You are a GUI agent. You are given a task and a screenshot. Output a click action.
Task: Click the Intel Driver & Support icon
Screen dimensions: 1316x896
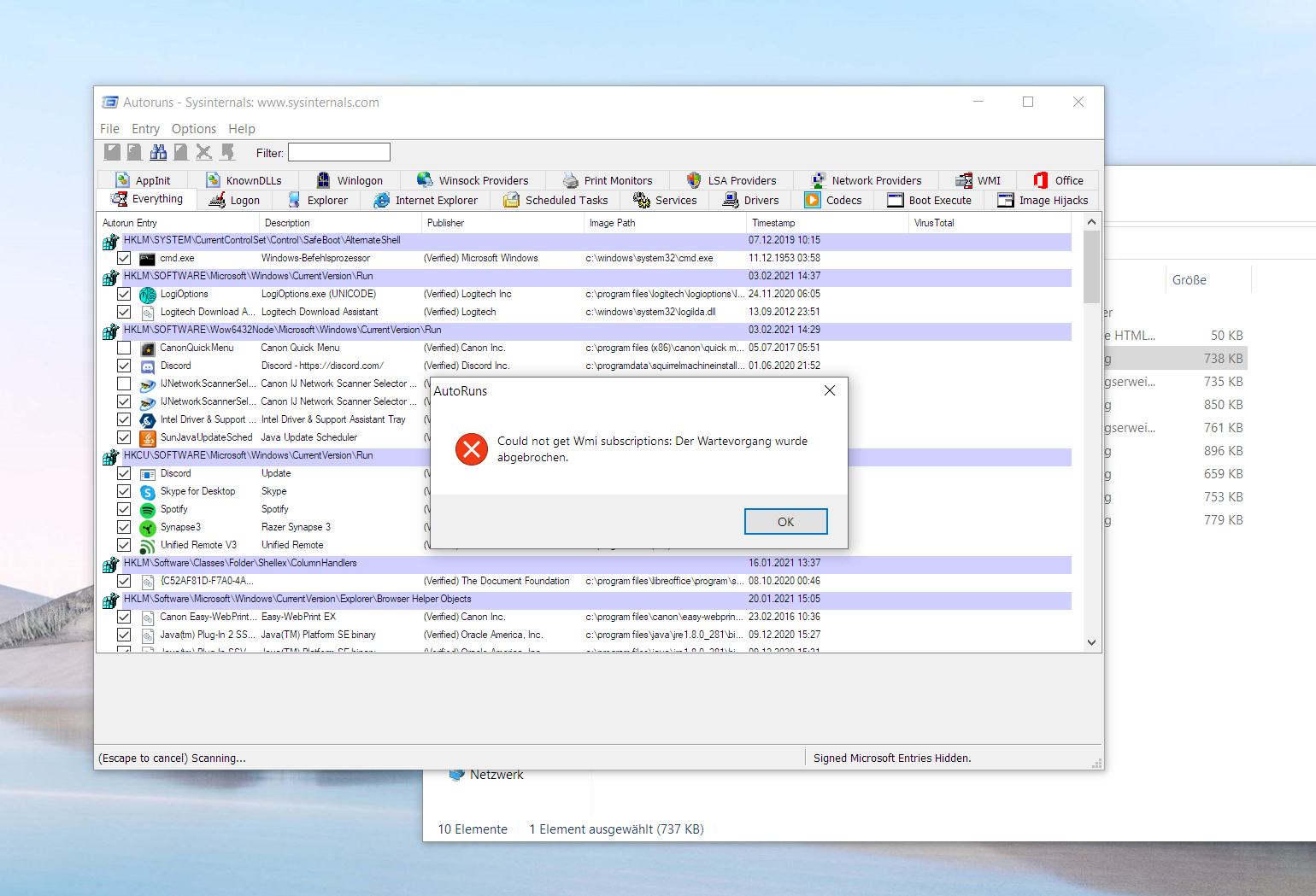click(148, 420)
